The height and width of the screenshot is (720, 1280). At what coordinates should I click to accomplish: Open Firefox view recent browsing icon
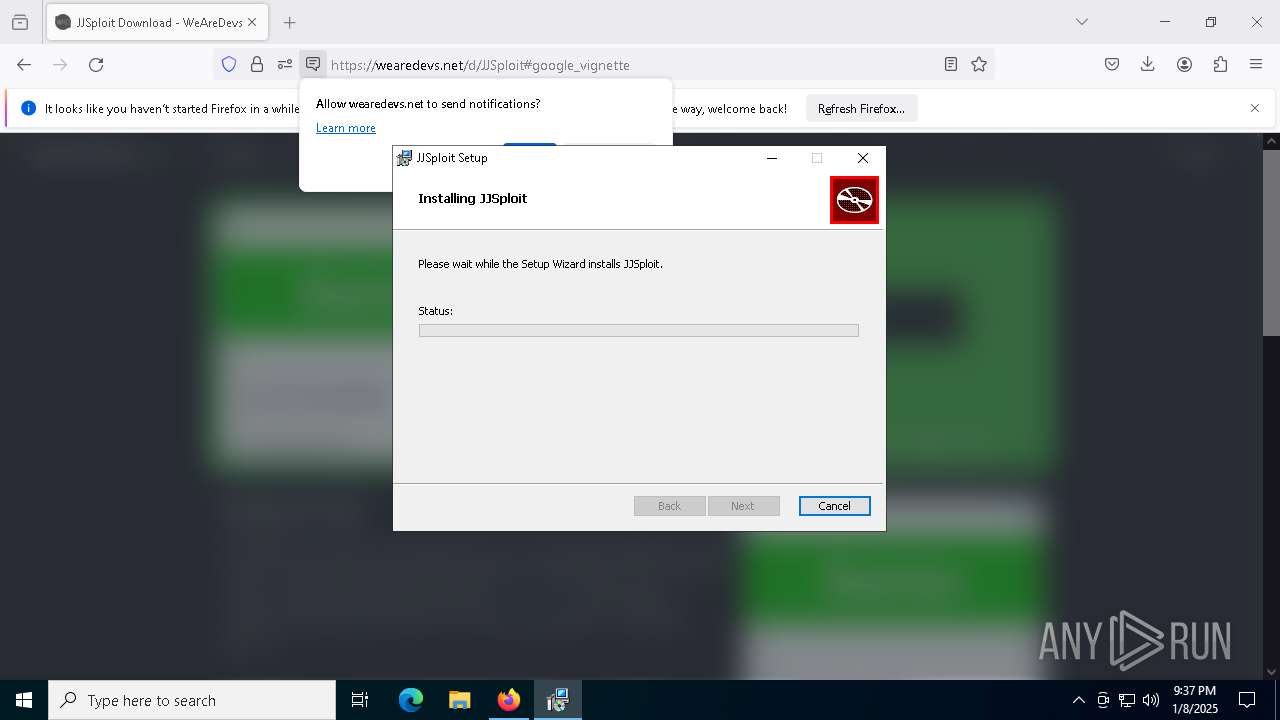[20, 22]
